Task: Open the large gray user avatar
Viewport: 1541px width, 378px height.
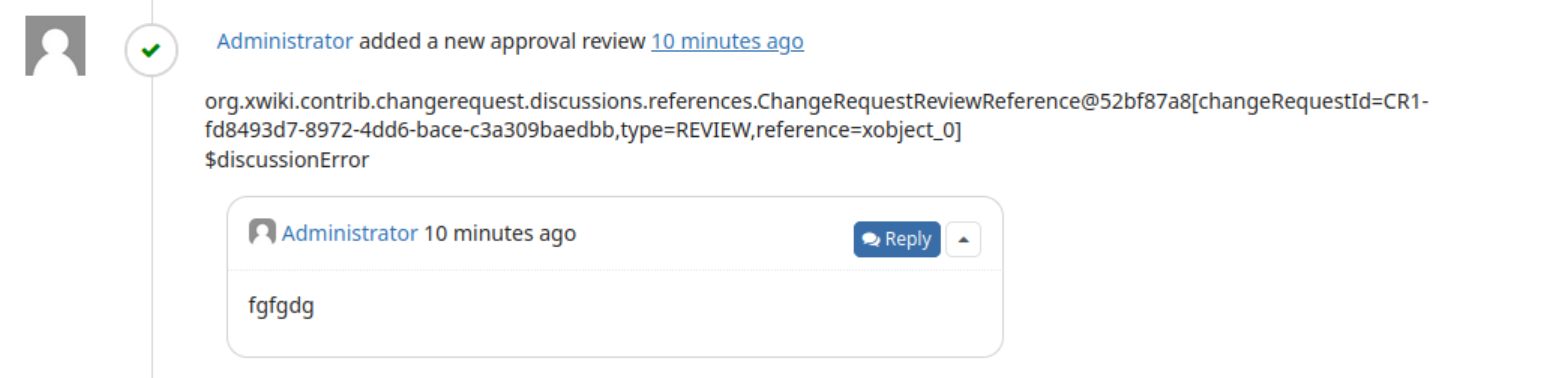Action: 55,46
